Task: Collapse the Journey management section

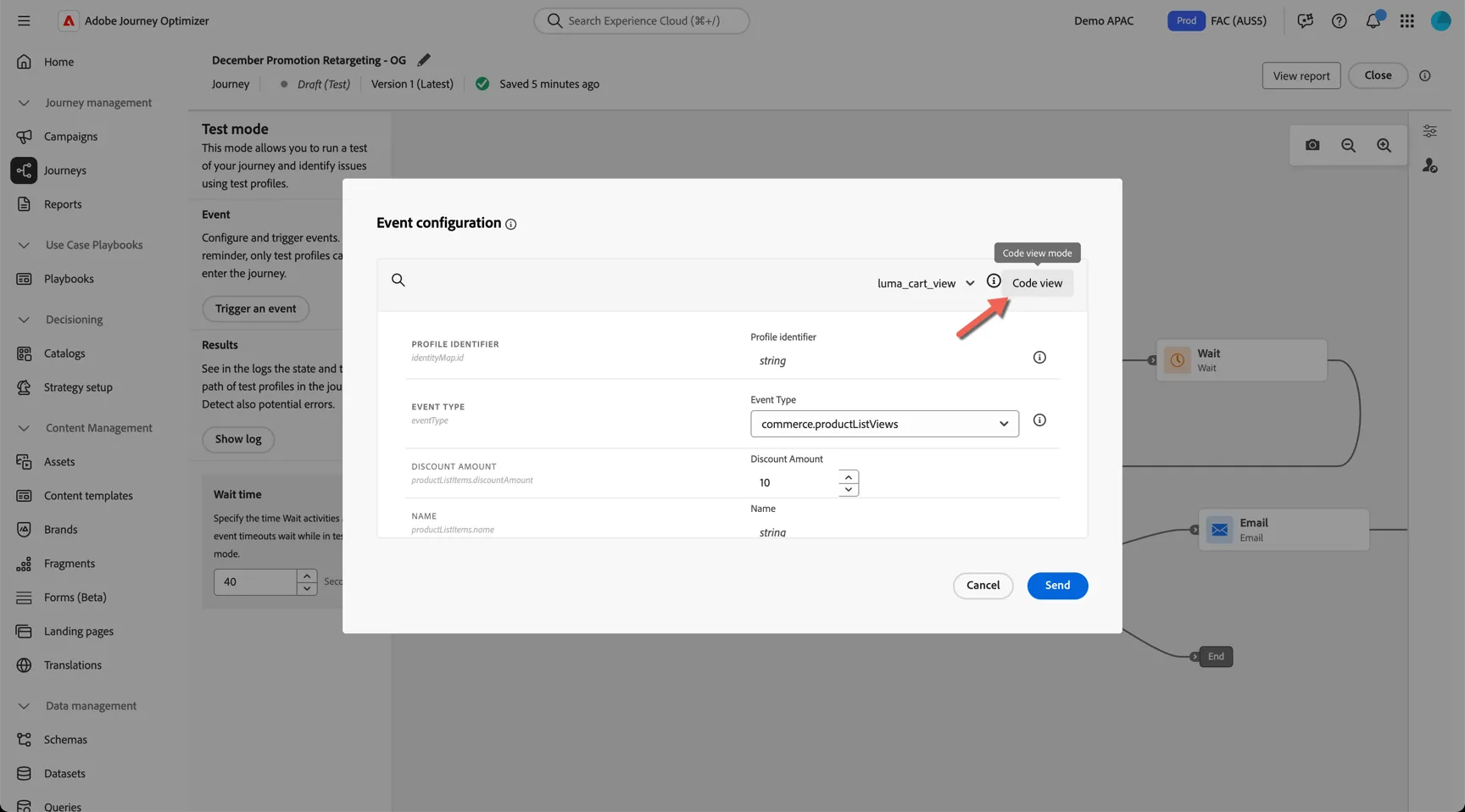Action: click(24, 103)
